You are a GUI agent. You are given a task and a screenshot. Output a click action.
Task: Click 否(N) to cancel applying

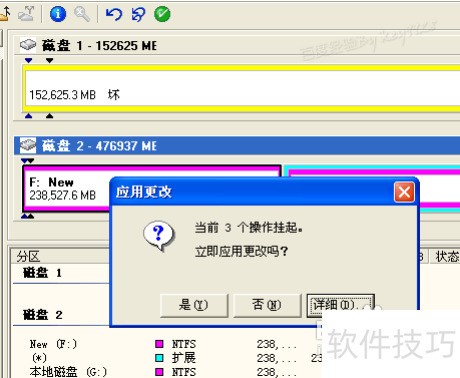267,305
